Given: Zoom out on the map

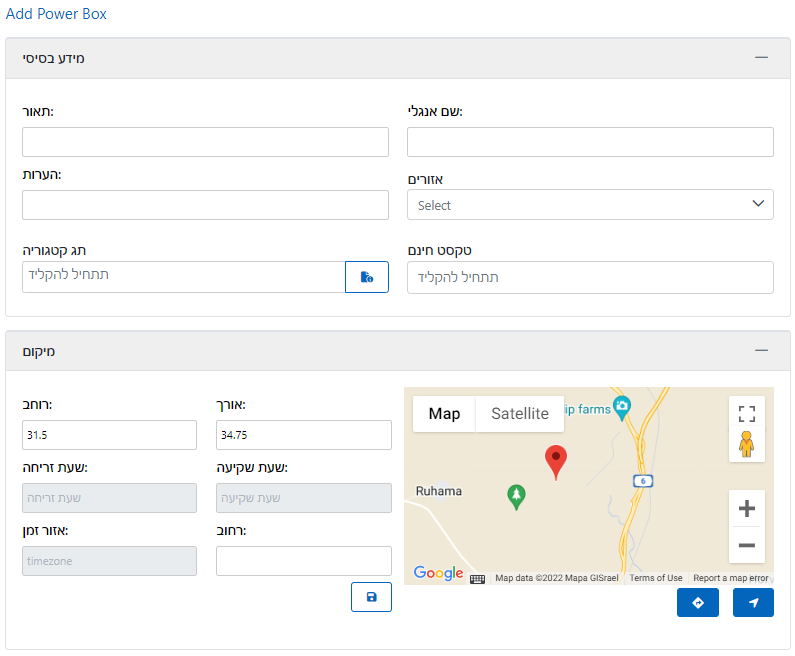Looking at the screenshot, I should (x=746, y=545).
